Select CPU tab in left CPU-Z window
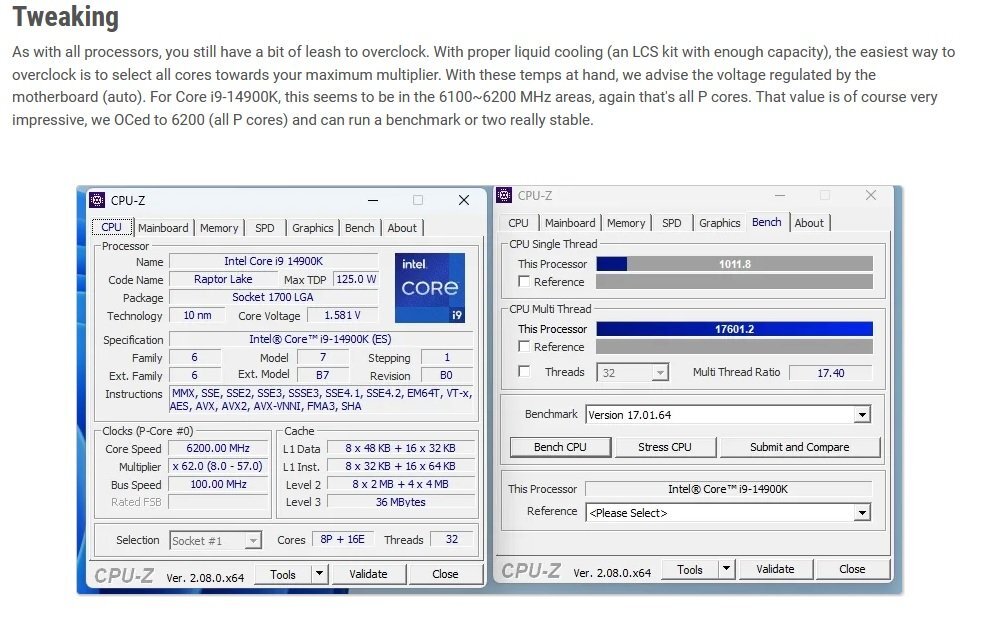The height and width of the screenshot is (620, 984). [x=112, y=227]
